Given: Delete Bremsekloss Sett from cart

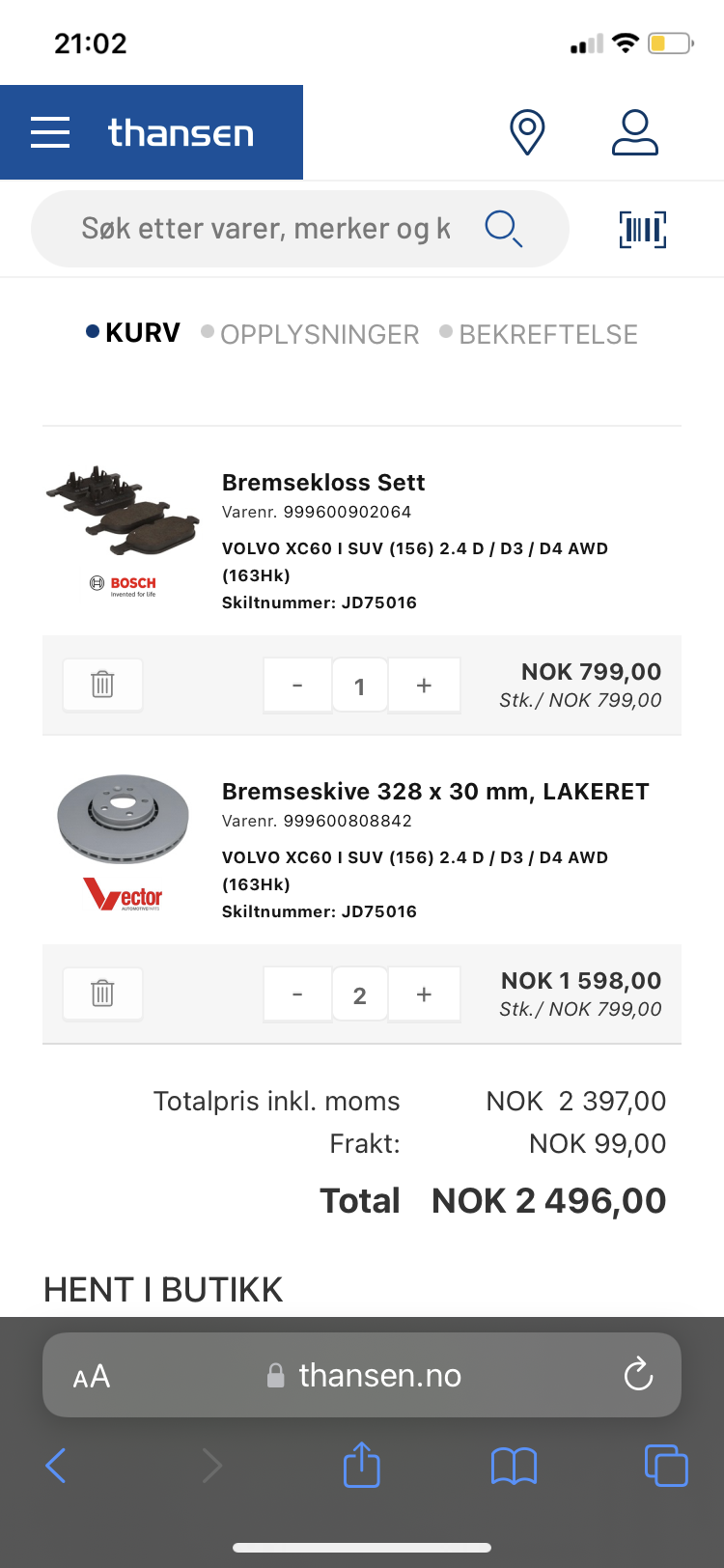Looking at the screenshot, I should pyautogui.click(x=102, y=685).
